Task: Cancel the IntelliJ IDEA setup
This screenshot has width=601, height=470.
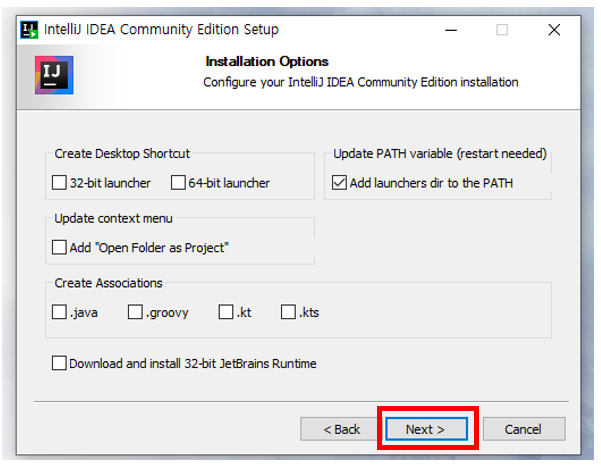Action: pyautogui.click(x=524, y=429)
